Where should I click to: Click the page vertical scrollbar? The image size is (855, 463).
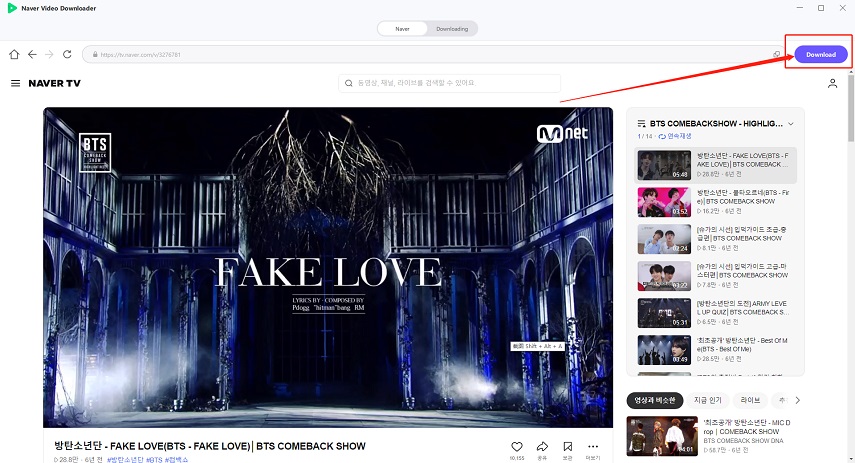click(851, 108)
